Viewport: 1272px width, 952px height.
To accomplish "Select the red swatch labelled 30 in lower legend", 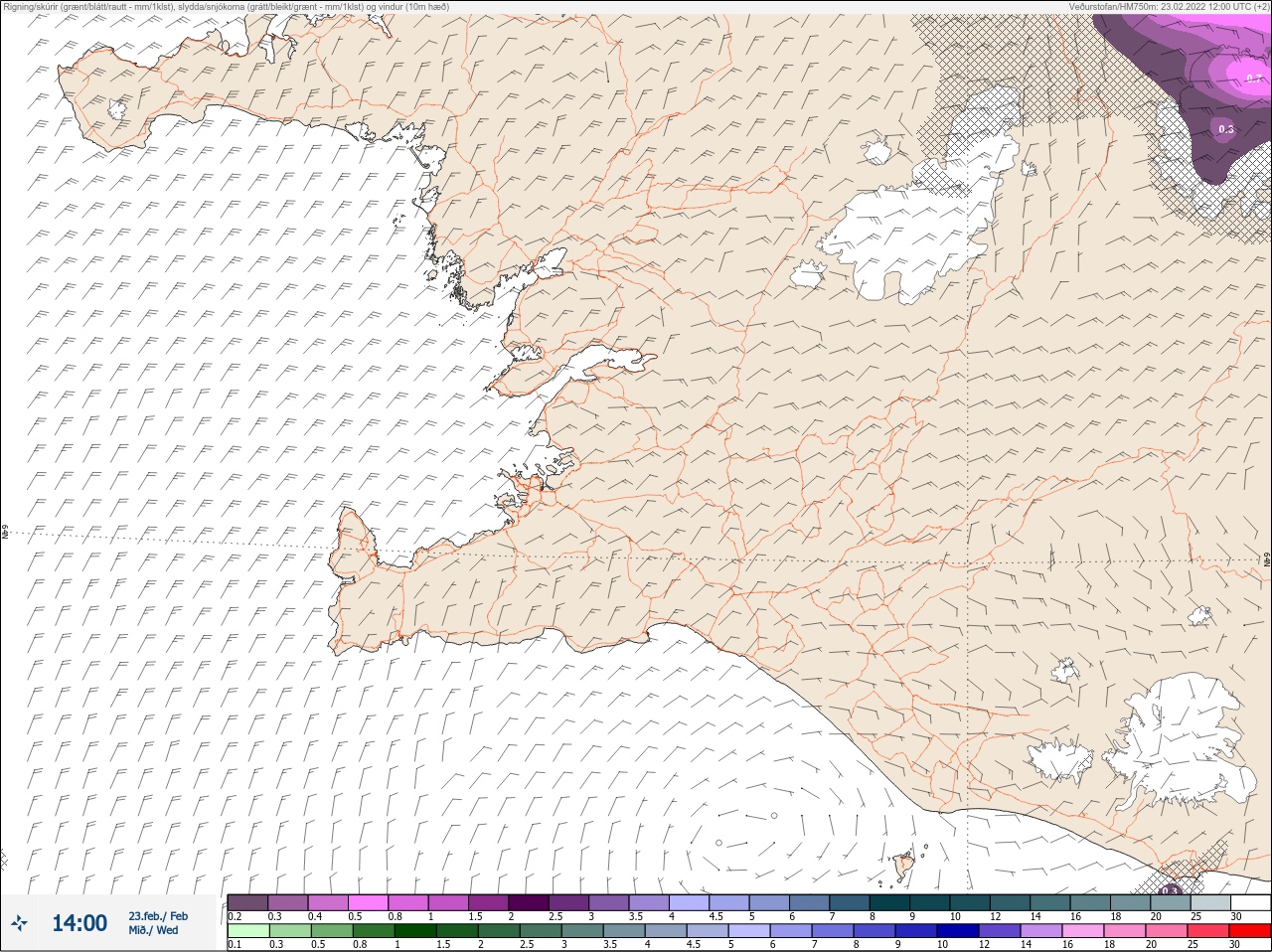I will pos(1250,931).
